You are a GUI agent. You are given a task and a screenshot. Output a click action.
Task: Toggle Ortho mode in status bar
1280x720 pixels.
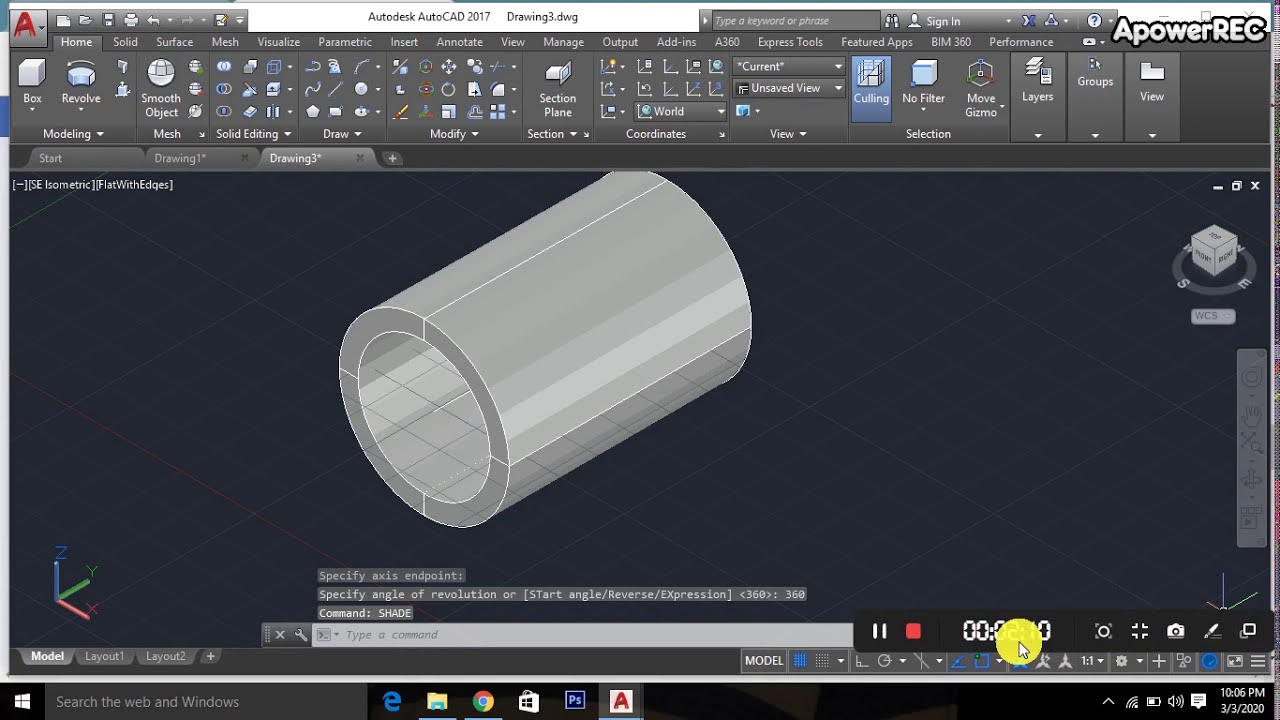pyautogui.click(x=861, y=661)
